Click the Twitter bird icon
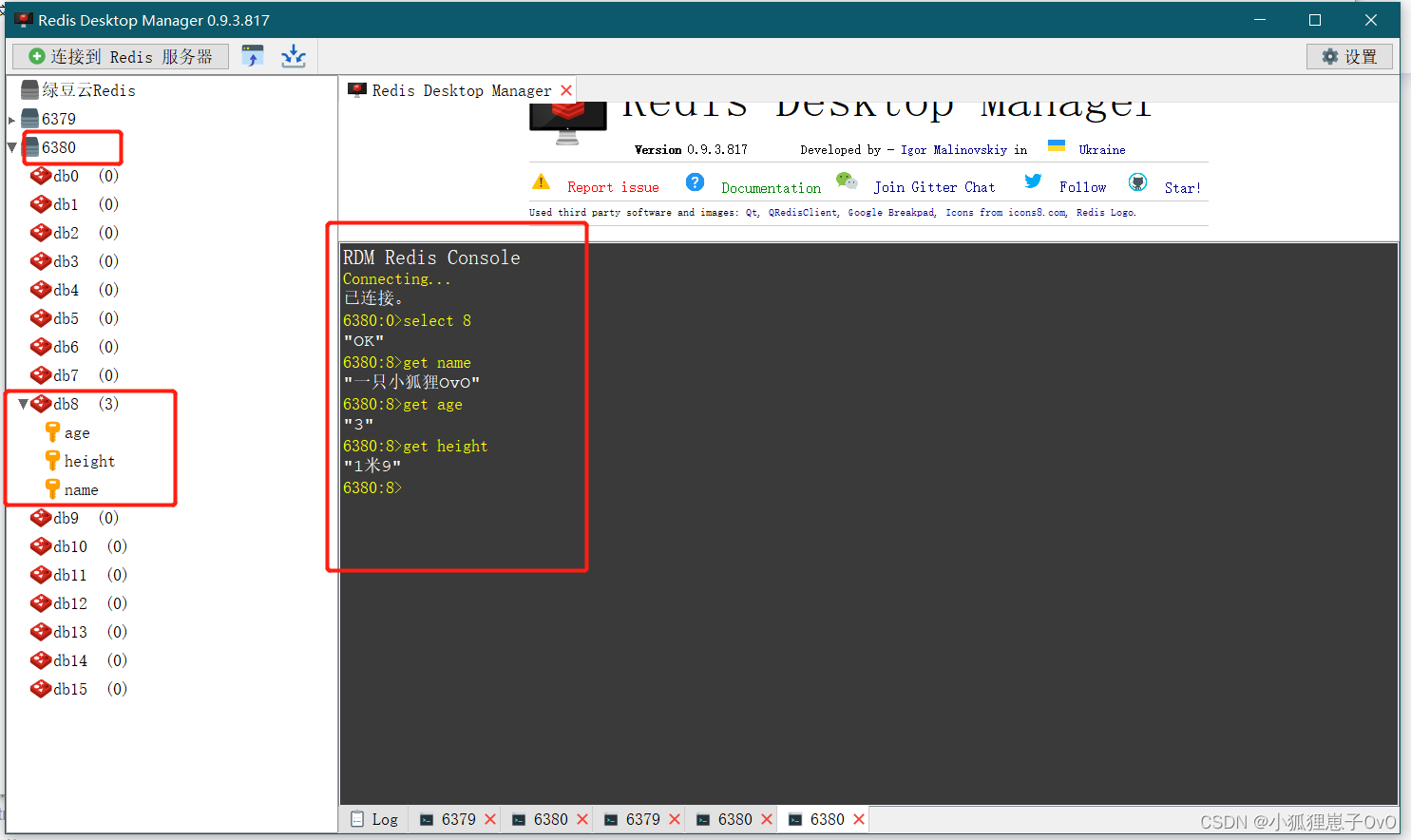1411x840 pixels. 1033,181
